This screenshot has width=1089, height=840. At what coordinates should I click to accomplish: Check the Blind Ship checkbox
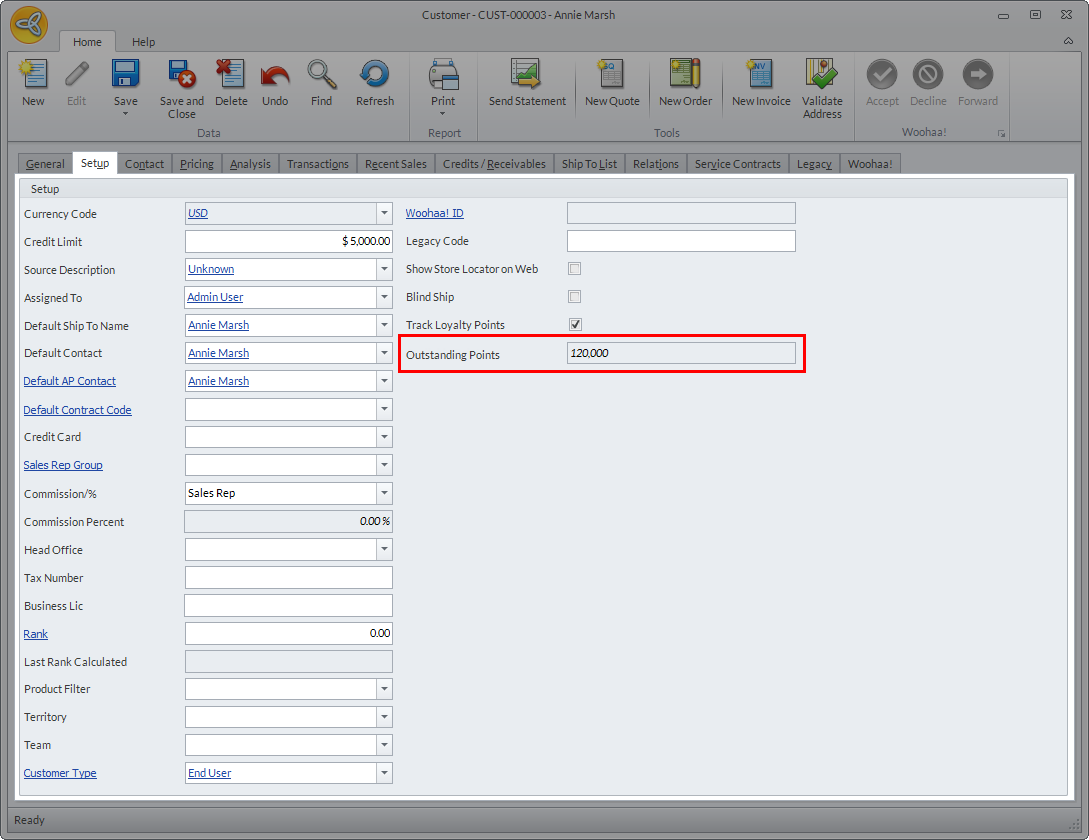[575, 297]
